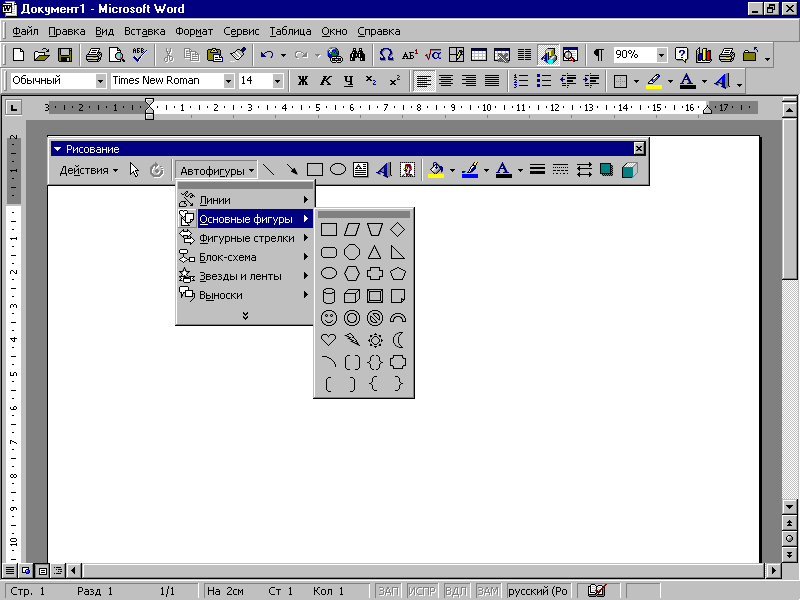Insert WordArt from Drawing toolbar
Image resolution: width=800 pixels, height=600 pixels.
(384, 170)
